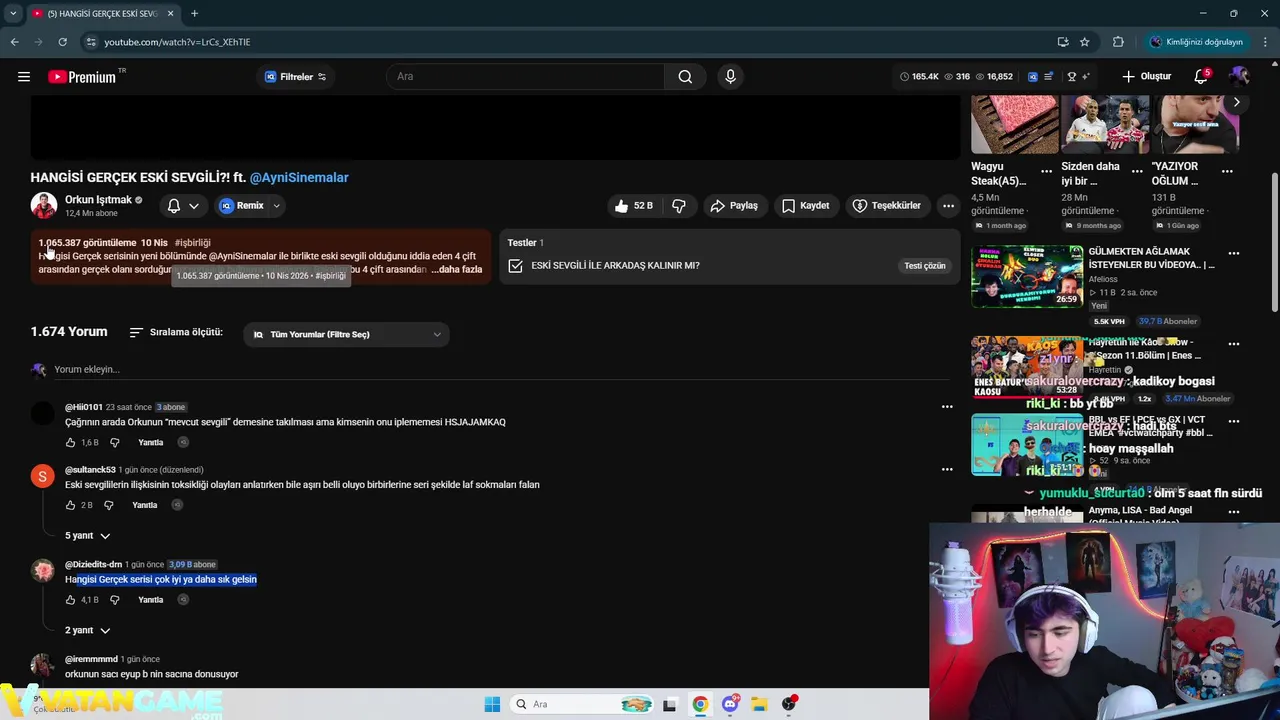Like the video with 52 B likes
The width and height of the screenshot is (1280, 720).
(634, 206)
